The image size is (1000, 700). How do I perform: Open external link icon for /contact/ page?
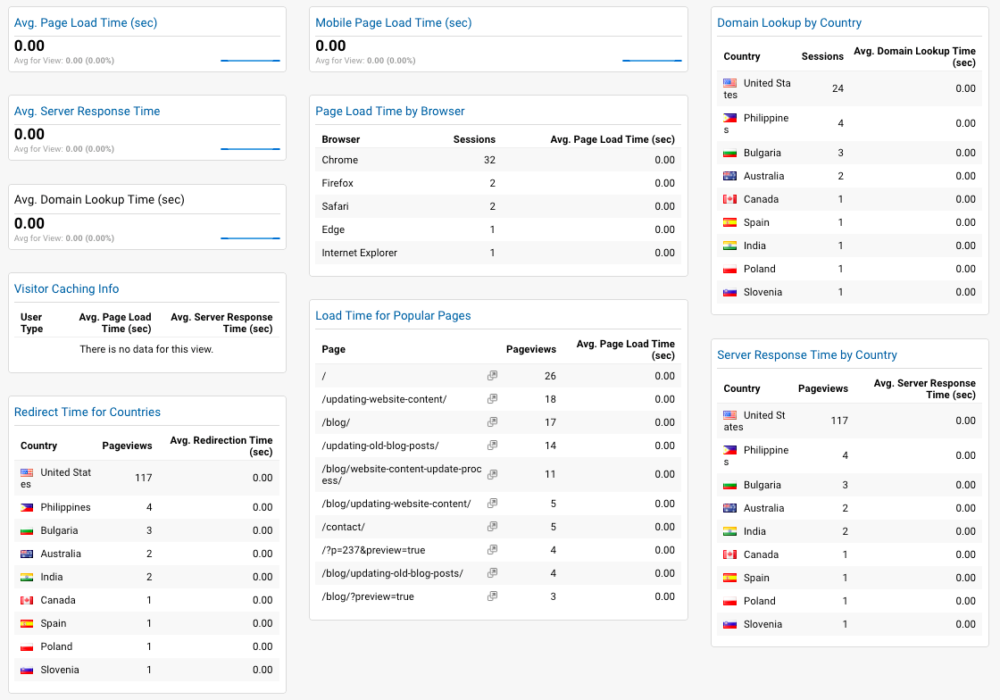pos(492,527)
